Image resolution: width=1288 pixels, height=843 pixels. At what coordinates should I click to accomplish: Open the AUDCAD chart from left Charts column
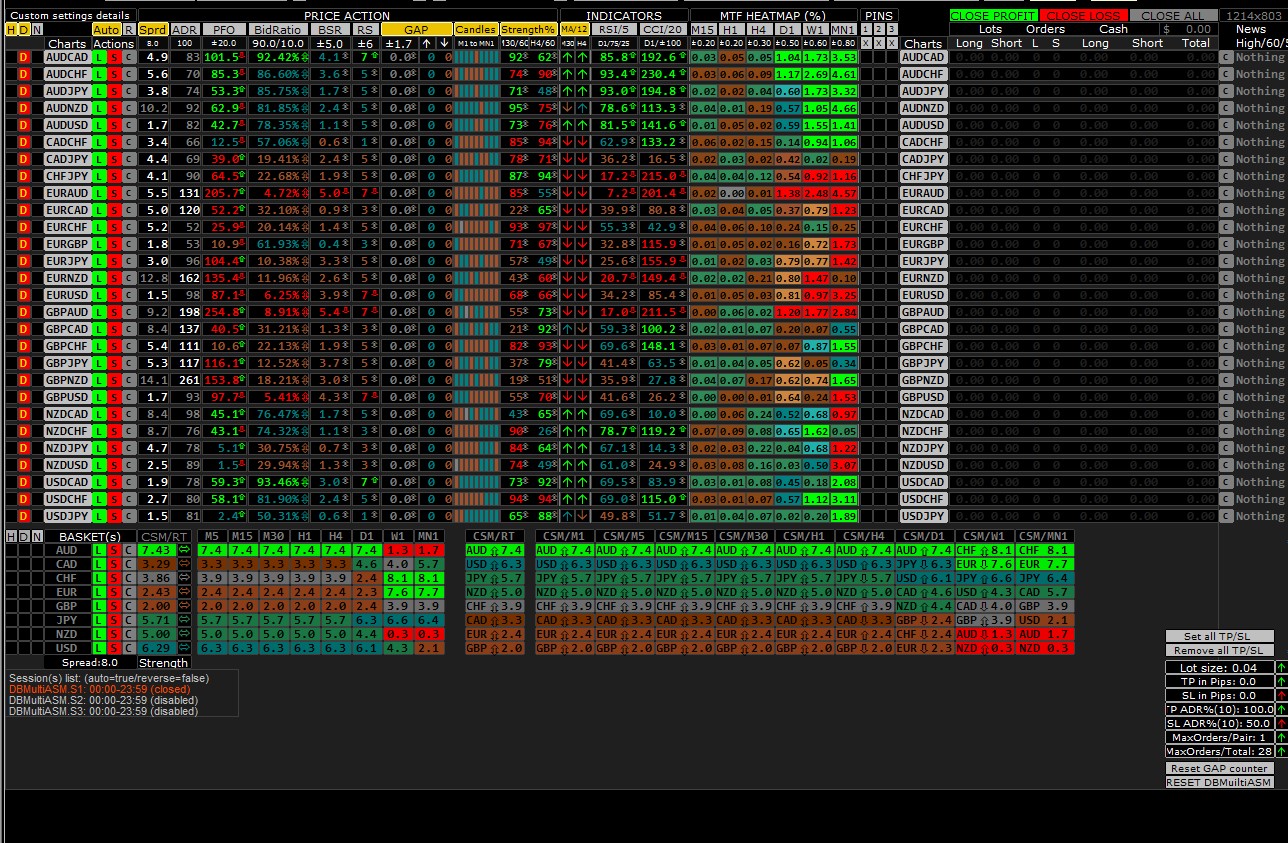pos(66,57)
